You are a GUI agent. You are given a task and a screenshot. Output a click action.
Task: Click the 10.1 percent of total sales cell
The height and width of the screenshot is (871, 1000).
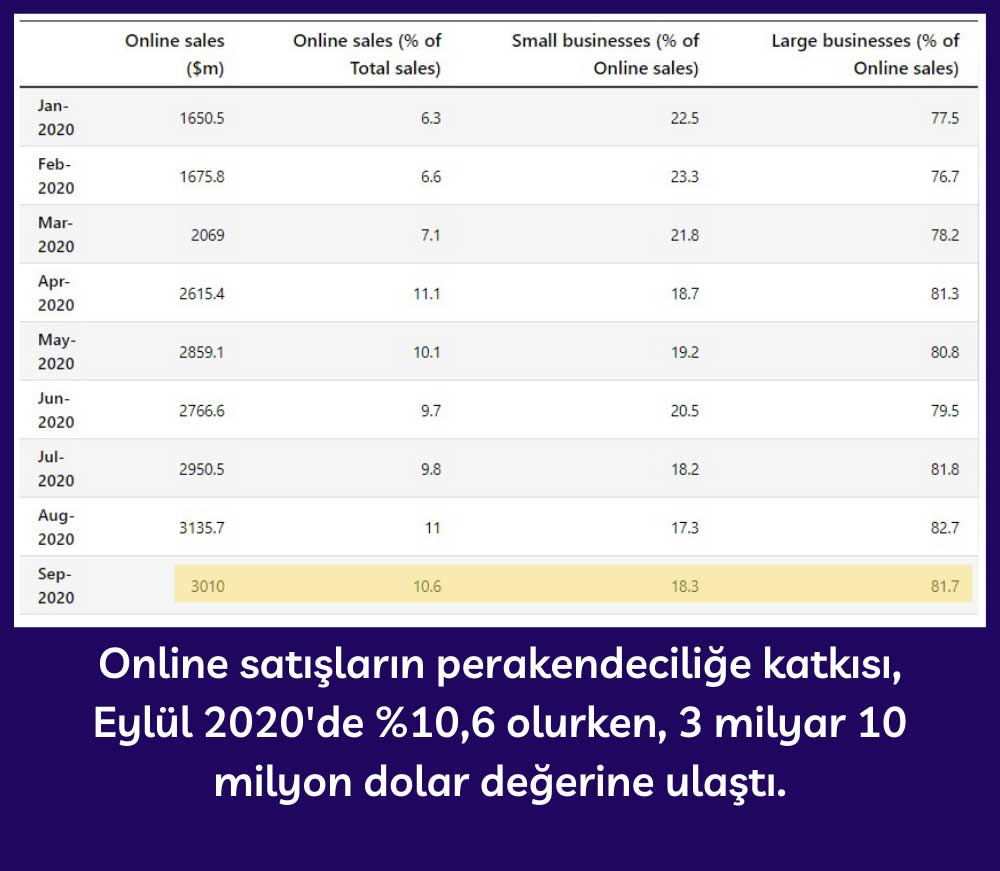click(427, 352)
